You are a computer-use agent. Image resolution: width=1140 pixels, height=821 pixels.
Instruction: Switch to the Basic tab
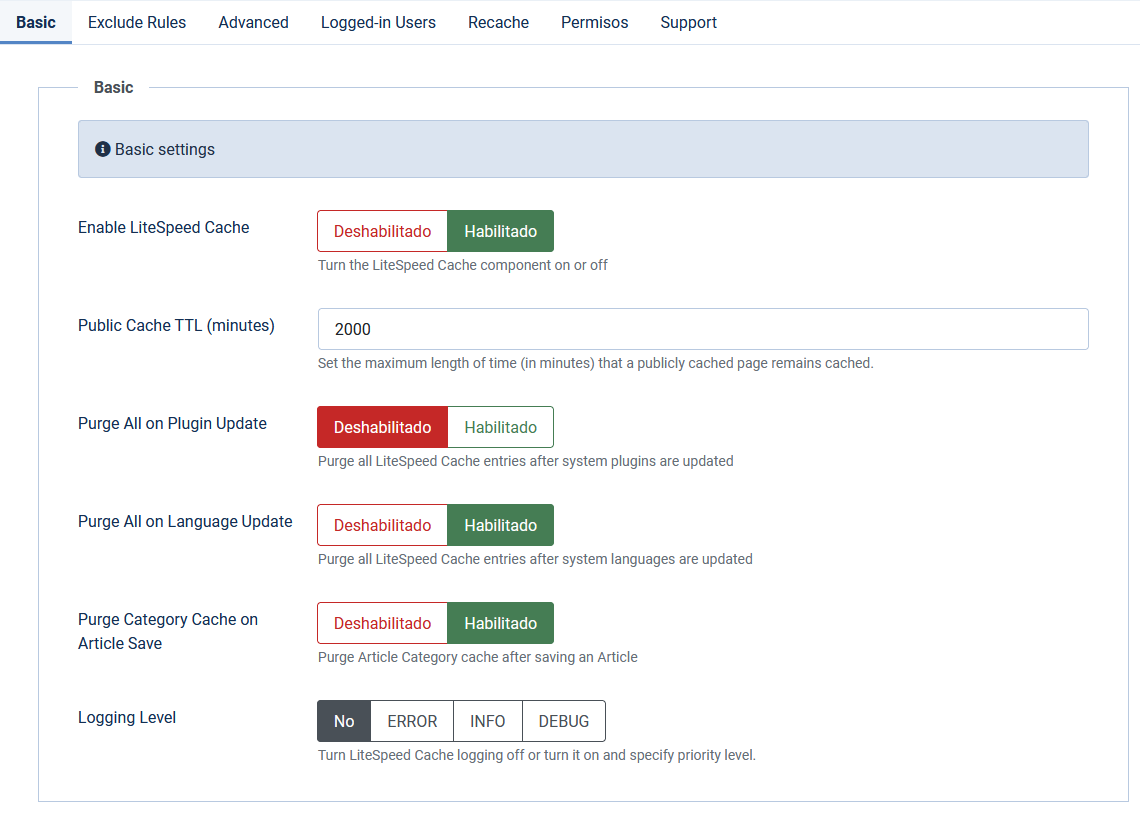click(36, 23)
